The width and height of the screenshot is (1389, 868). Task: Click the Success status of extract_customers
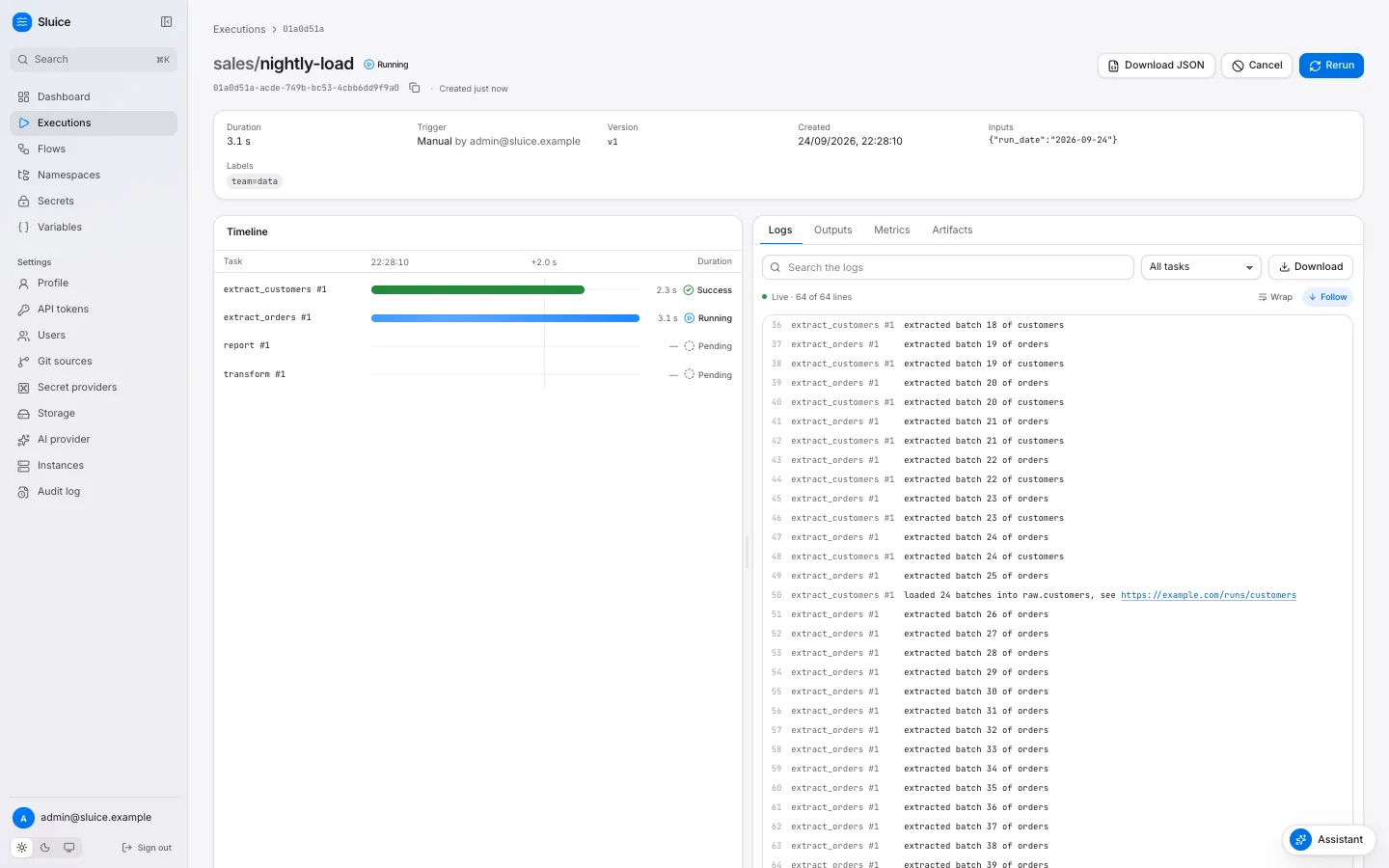click(x=707, y=290)
